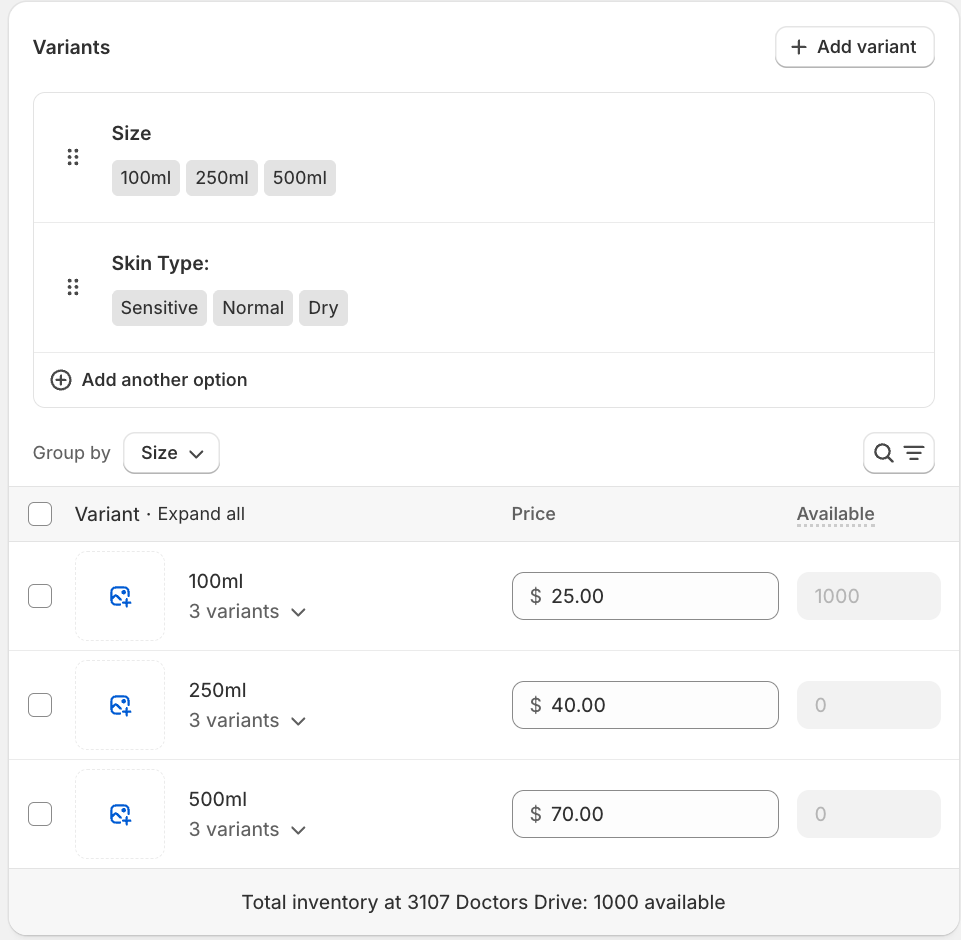The height and width of the screenshot is (940, 961).
Task: Click the Expand all link in the table header
Action: 201,513
